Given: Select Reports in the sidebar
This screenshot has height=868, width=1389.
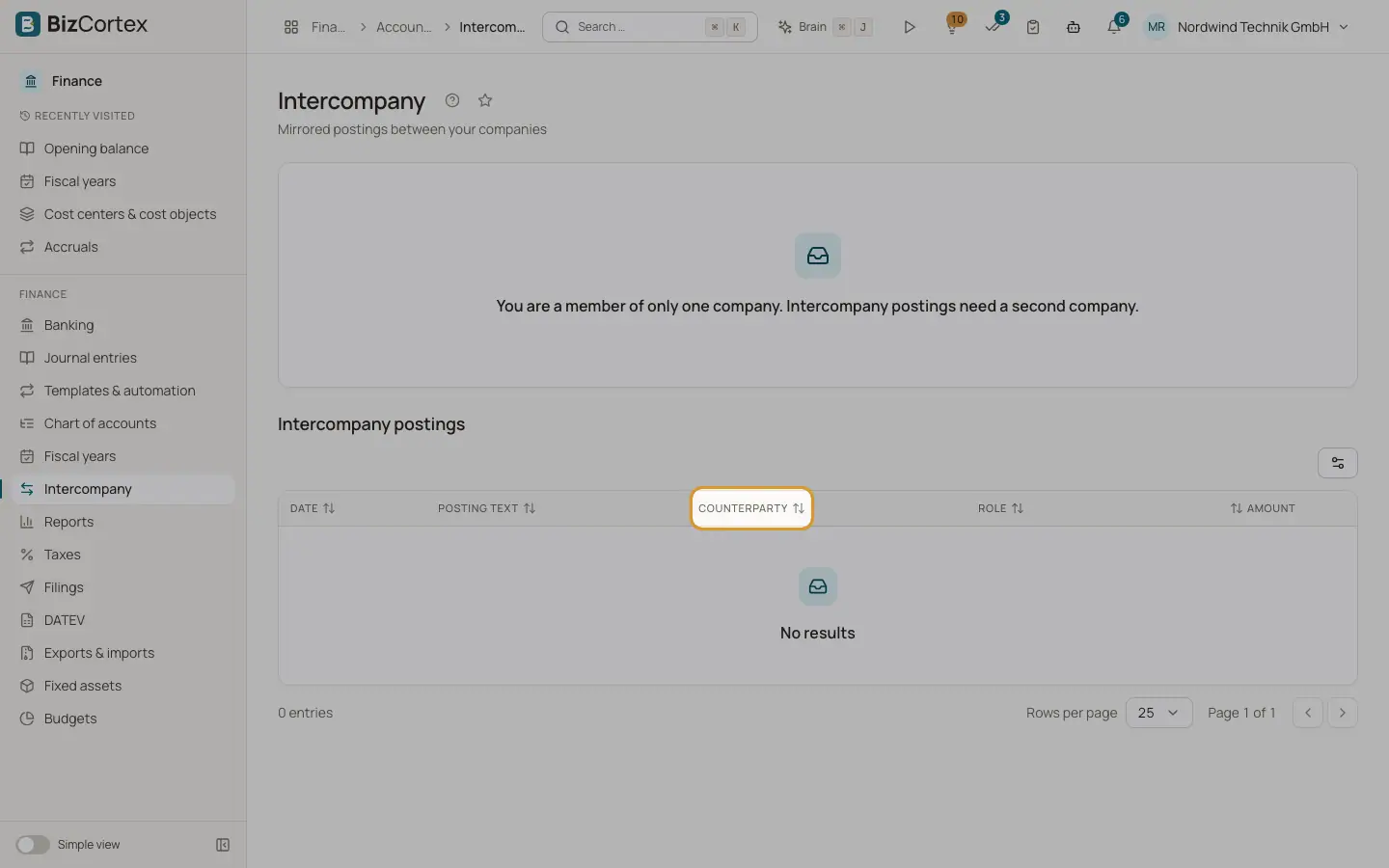Looking at the screenshot, I should [x=123, y=522].
